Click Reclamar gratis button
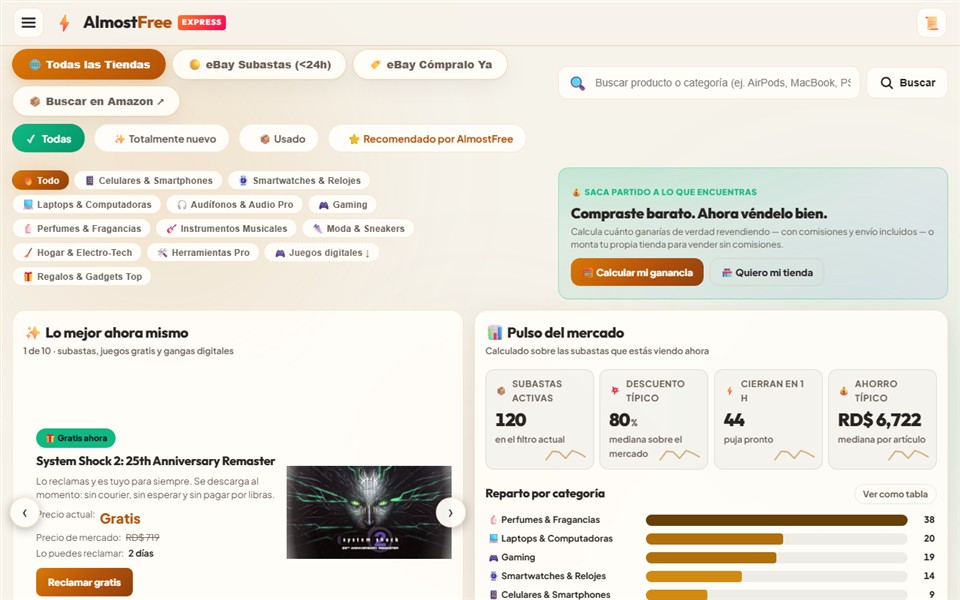 tap(84, 582)
